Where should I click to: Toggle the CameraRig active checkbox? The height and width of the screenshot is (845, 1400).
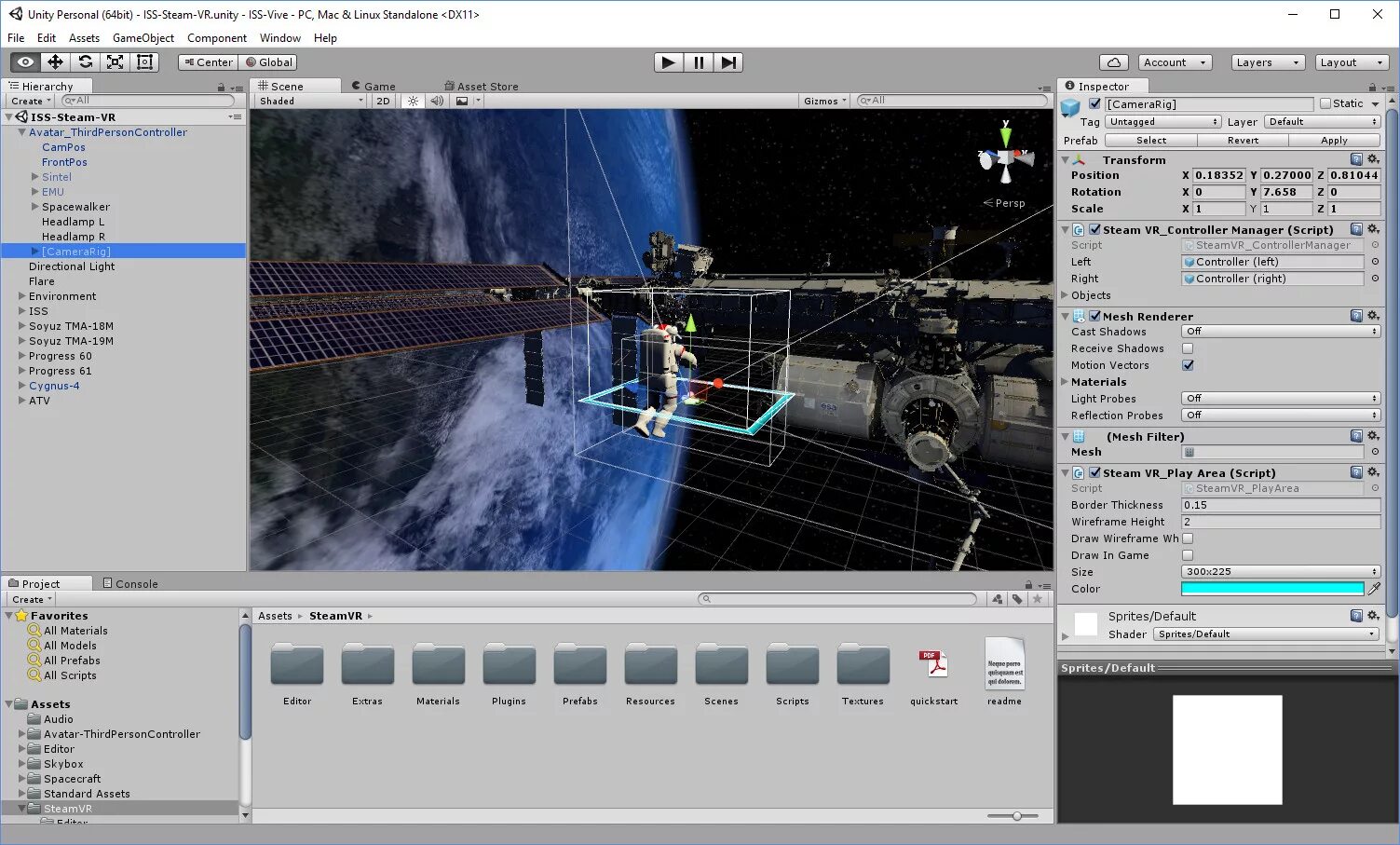1094,103
